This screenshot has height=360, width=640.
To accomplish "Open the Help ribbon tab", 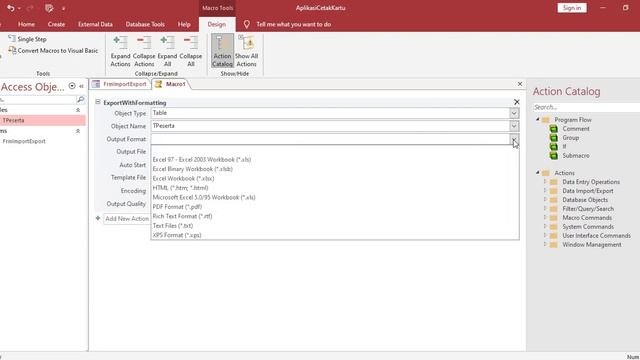I will click(184, 24).
